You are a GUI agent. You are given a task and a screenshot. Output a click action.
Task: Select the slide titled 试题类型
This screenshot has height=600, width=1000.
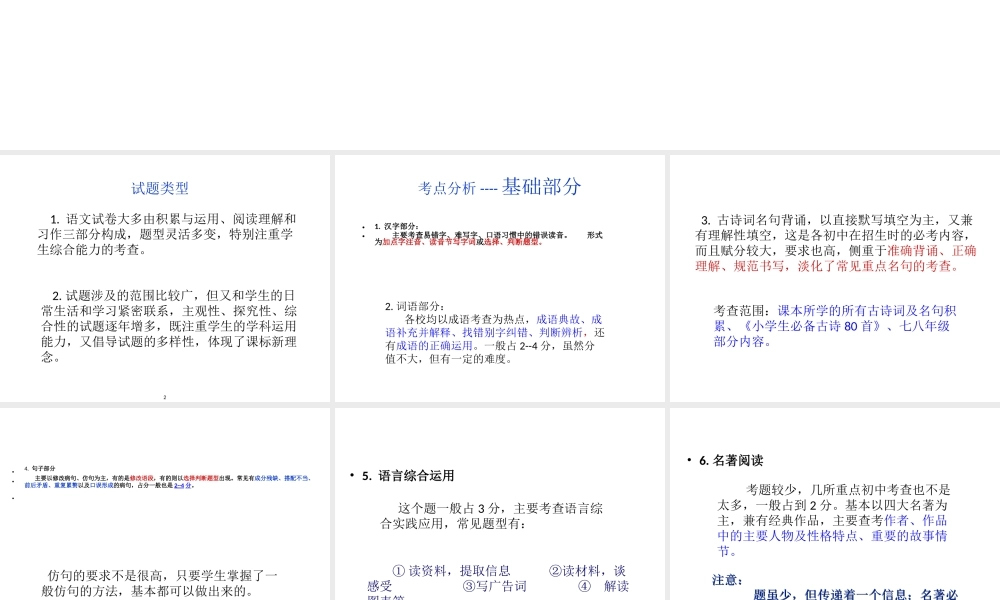[x=165, y=280]
